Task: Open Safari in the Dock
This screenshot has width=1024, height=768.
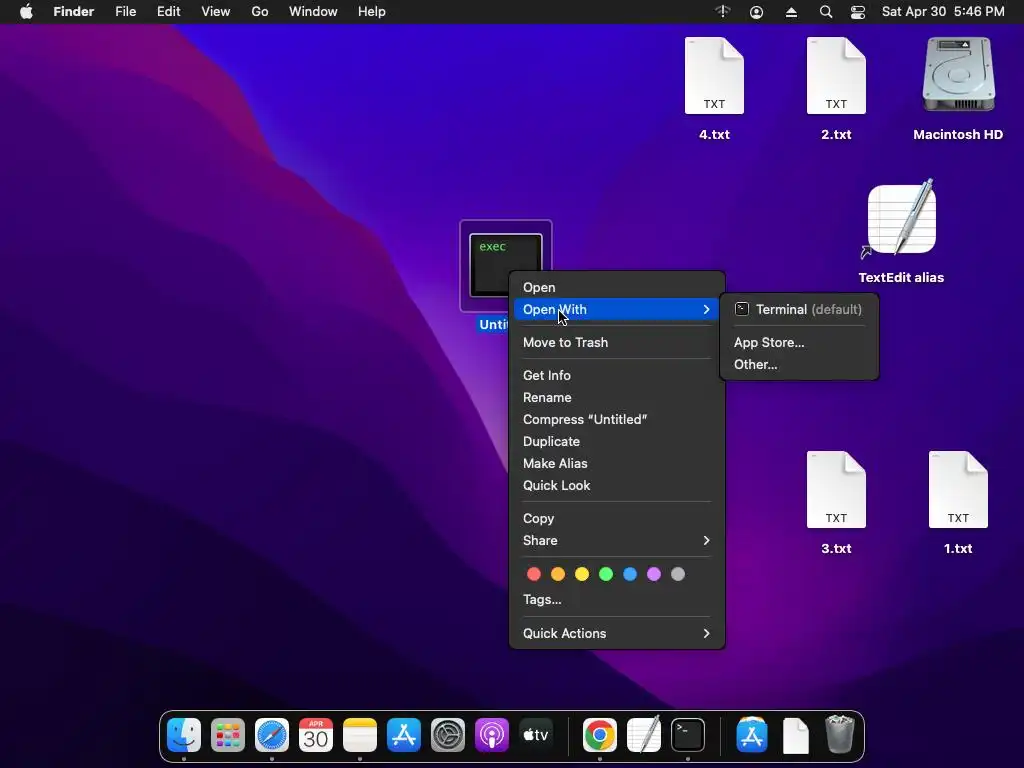Action: pyautogui.click(x=272, y=735)
